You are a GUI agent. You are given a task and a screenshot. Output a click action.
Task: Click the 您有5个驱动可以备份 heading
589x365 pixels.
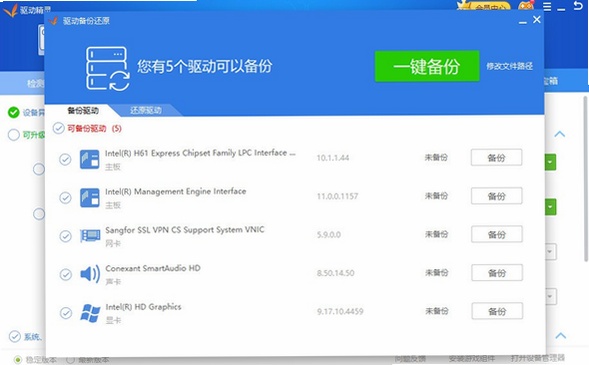coord(204,66)
